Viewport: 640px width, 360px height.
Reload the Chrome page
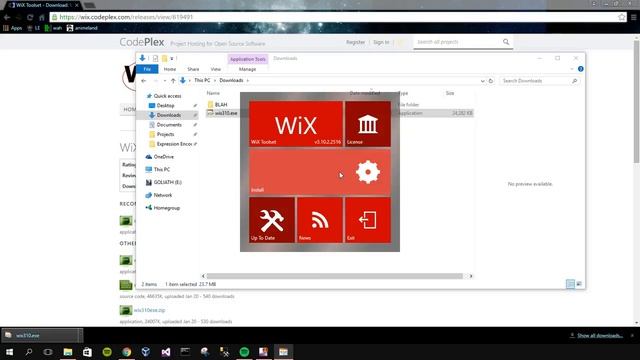pyautogui.click(x=30, y=17)
